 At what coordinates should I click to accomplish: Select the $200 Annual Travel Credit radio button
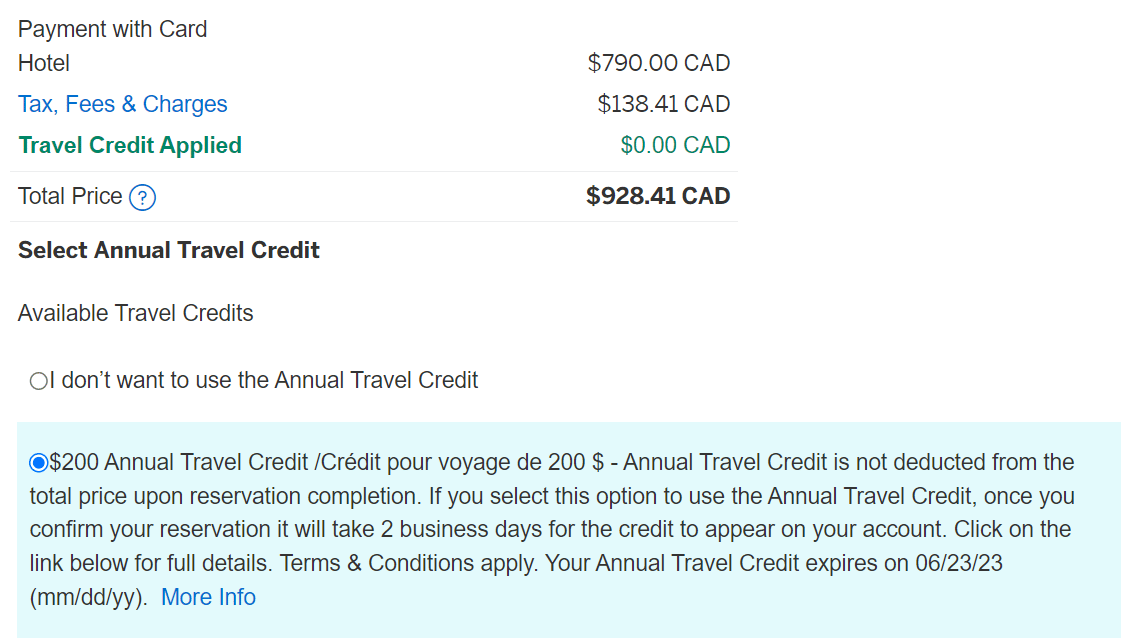pyautogui.click(x=38, y=462)
